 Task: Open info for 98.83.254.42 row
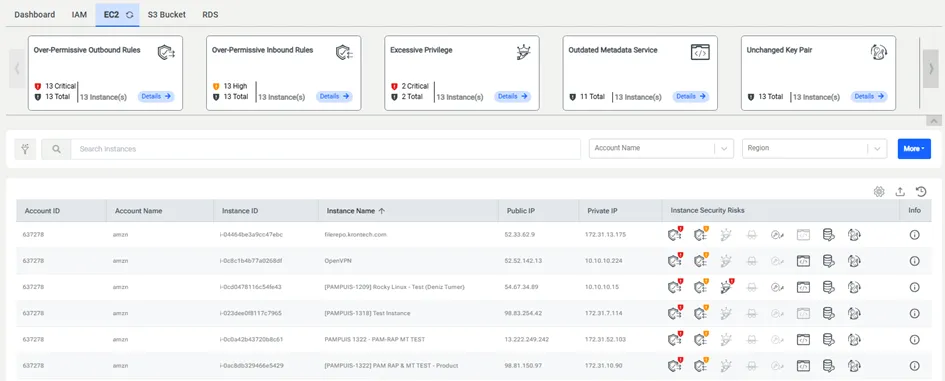coord(914,313)
